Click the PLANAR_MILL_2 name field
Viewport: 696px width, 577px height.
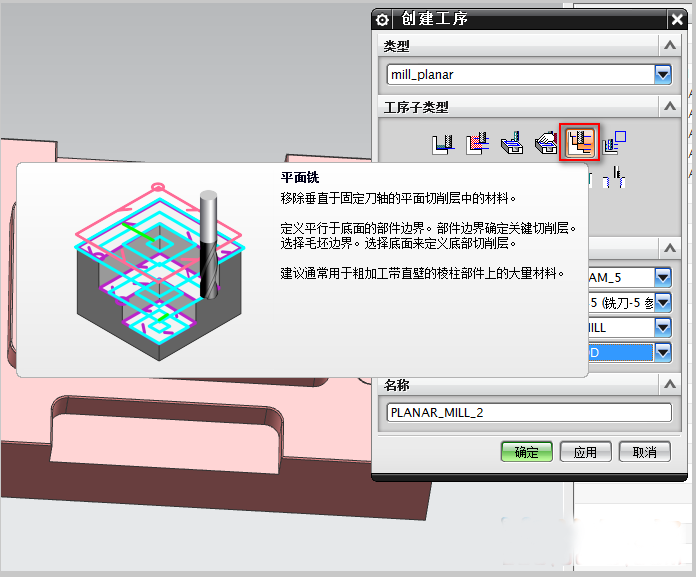pyautogui.click(x=528, y=412)
